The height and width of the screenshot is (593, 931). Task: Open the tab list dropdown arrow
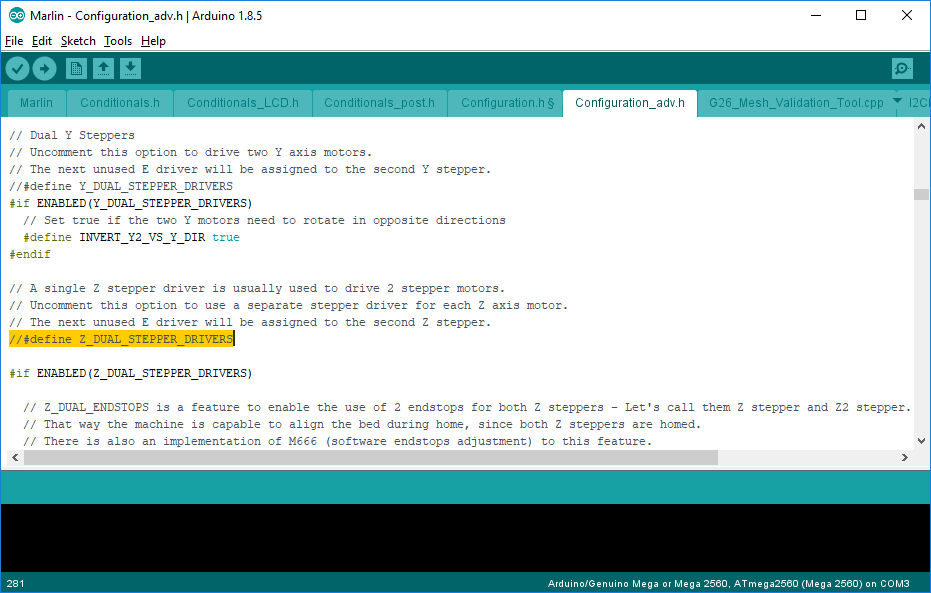[896, 99]
